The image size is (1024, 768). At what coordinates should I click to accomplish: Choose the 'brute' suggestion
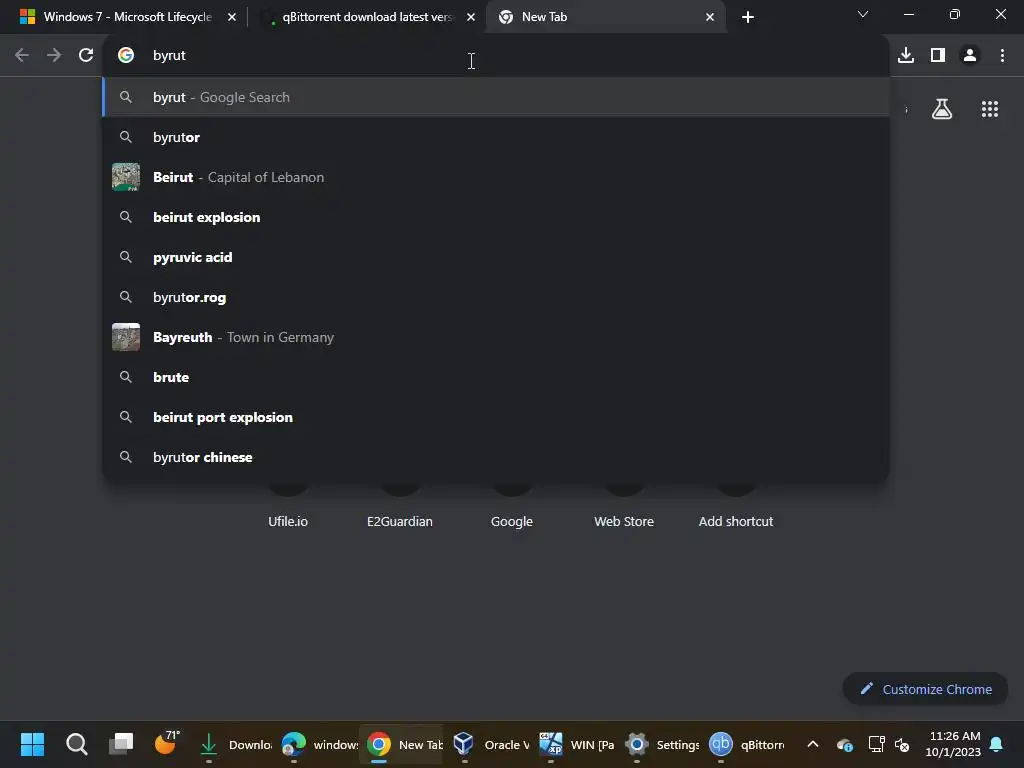click(x=496, y=377)
